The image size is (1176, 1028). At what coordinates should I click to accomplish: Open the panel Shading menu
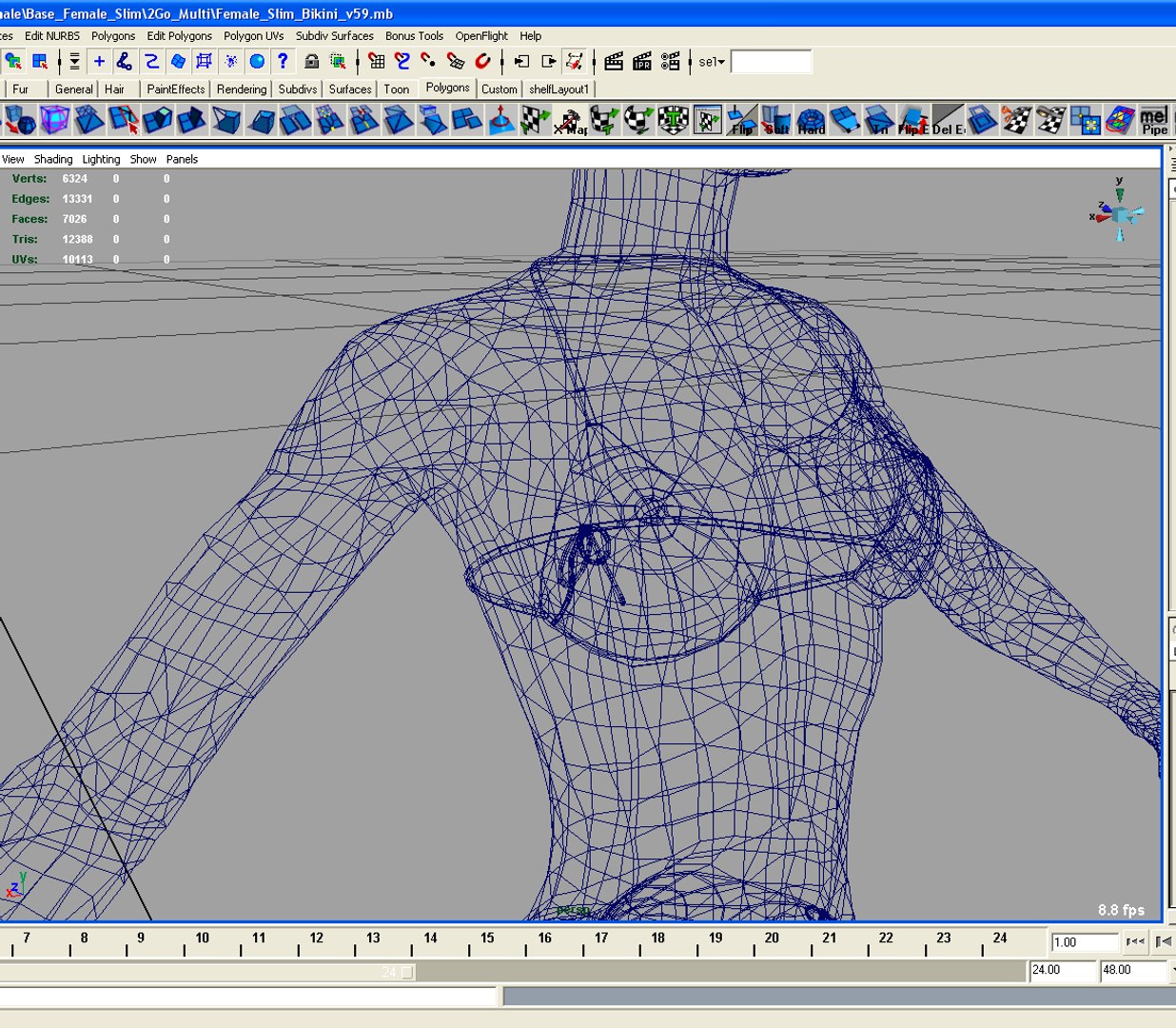coord(53,159)
